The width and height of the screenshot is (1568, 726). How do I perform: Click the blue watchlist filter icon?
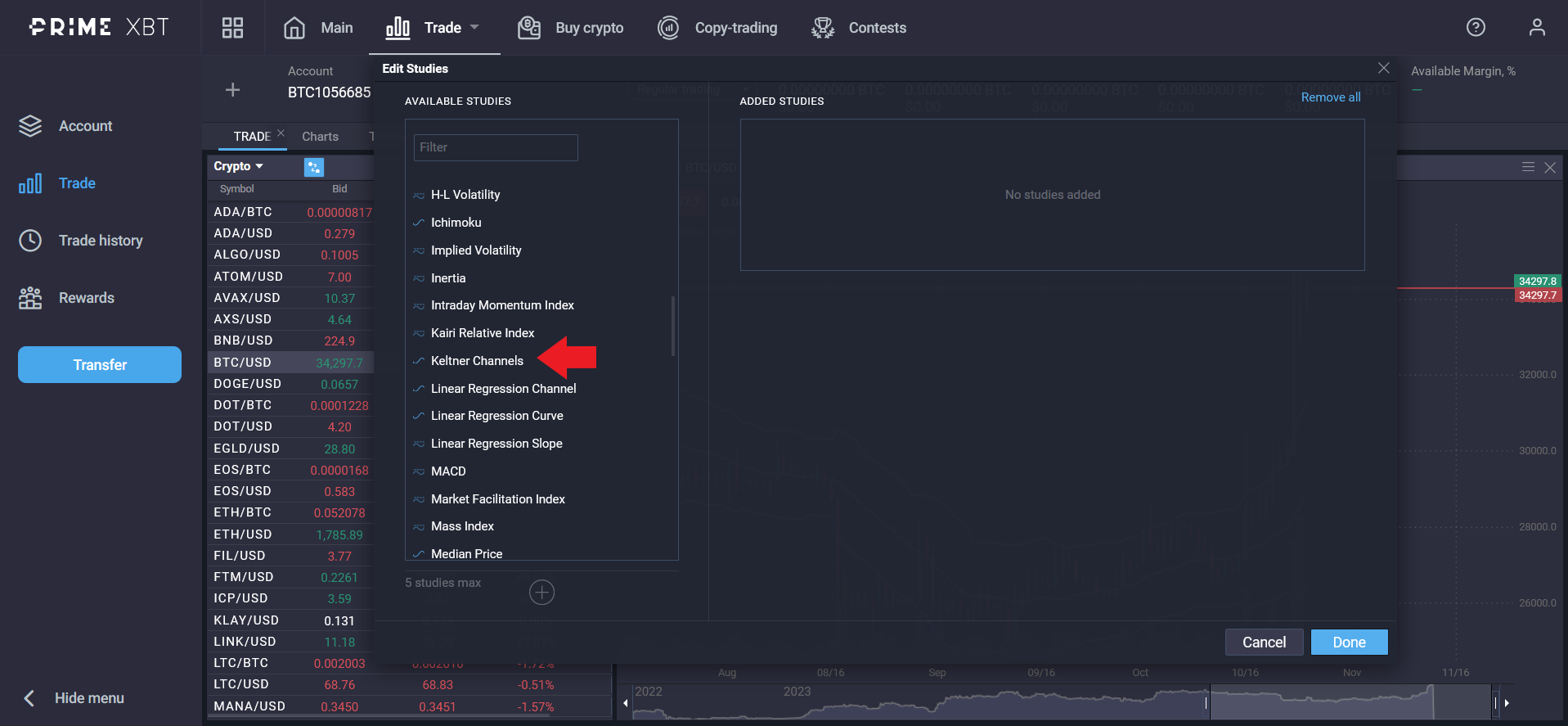click(314, 167)
